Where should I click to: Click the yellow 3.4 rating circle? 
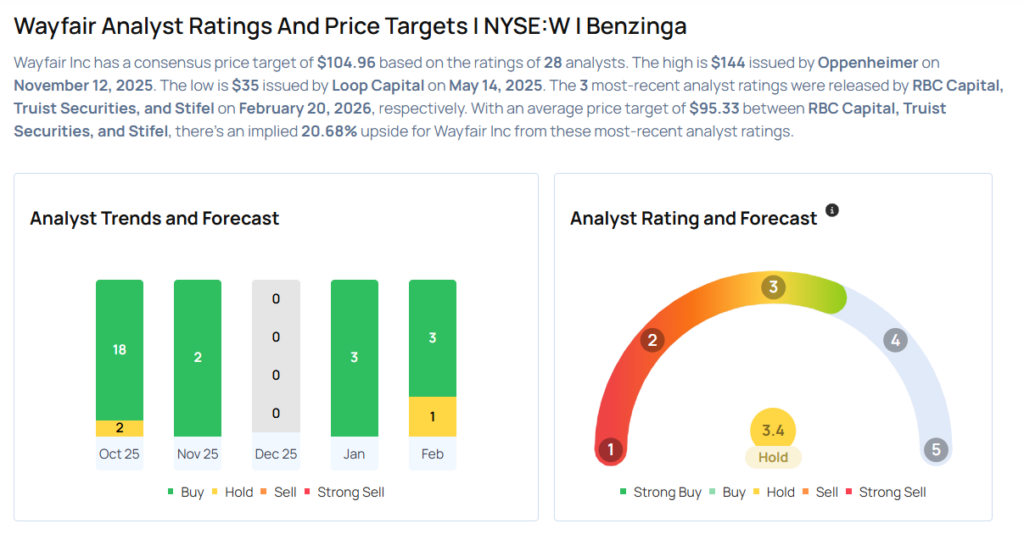[773, 430]
